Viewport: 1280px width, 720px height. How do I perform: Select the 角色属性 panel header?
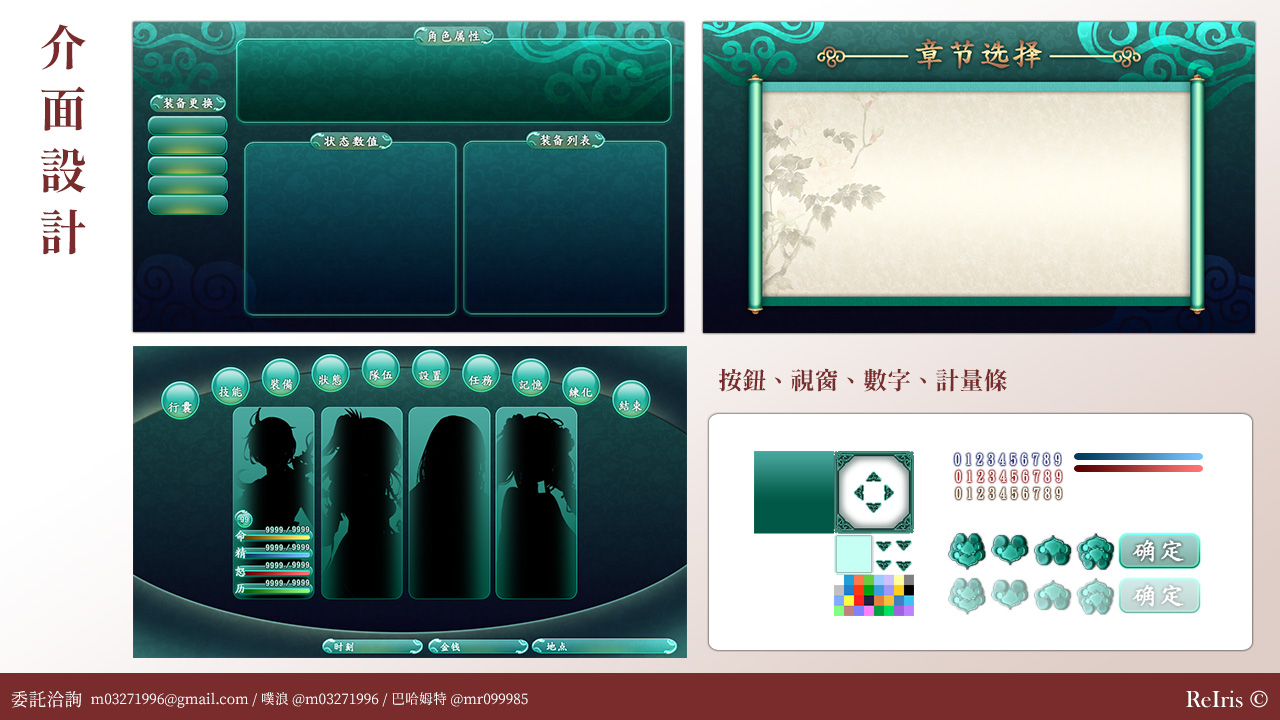click(454, 36)
